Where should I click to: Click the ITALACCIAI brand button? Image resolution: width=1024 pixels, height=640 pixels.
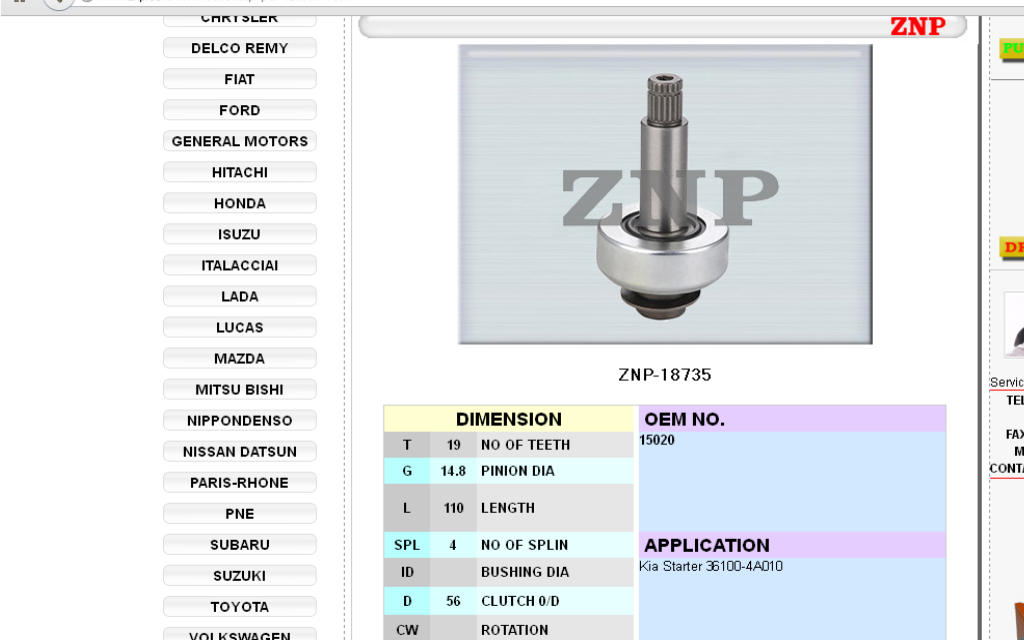click(x=240, y=265)
